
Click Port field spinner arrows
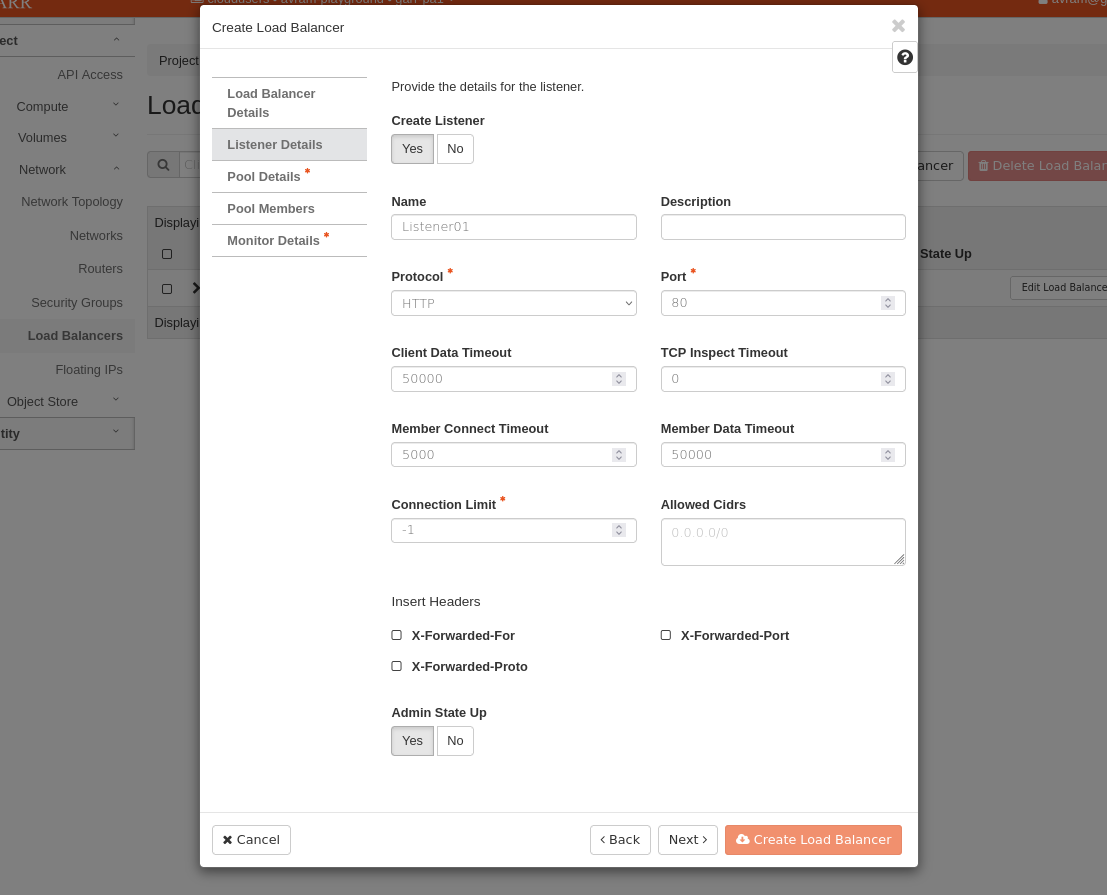[x=887, y=303]
